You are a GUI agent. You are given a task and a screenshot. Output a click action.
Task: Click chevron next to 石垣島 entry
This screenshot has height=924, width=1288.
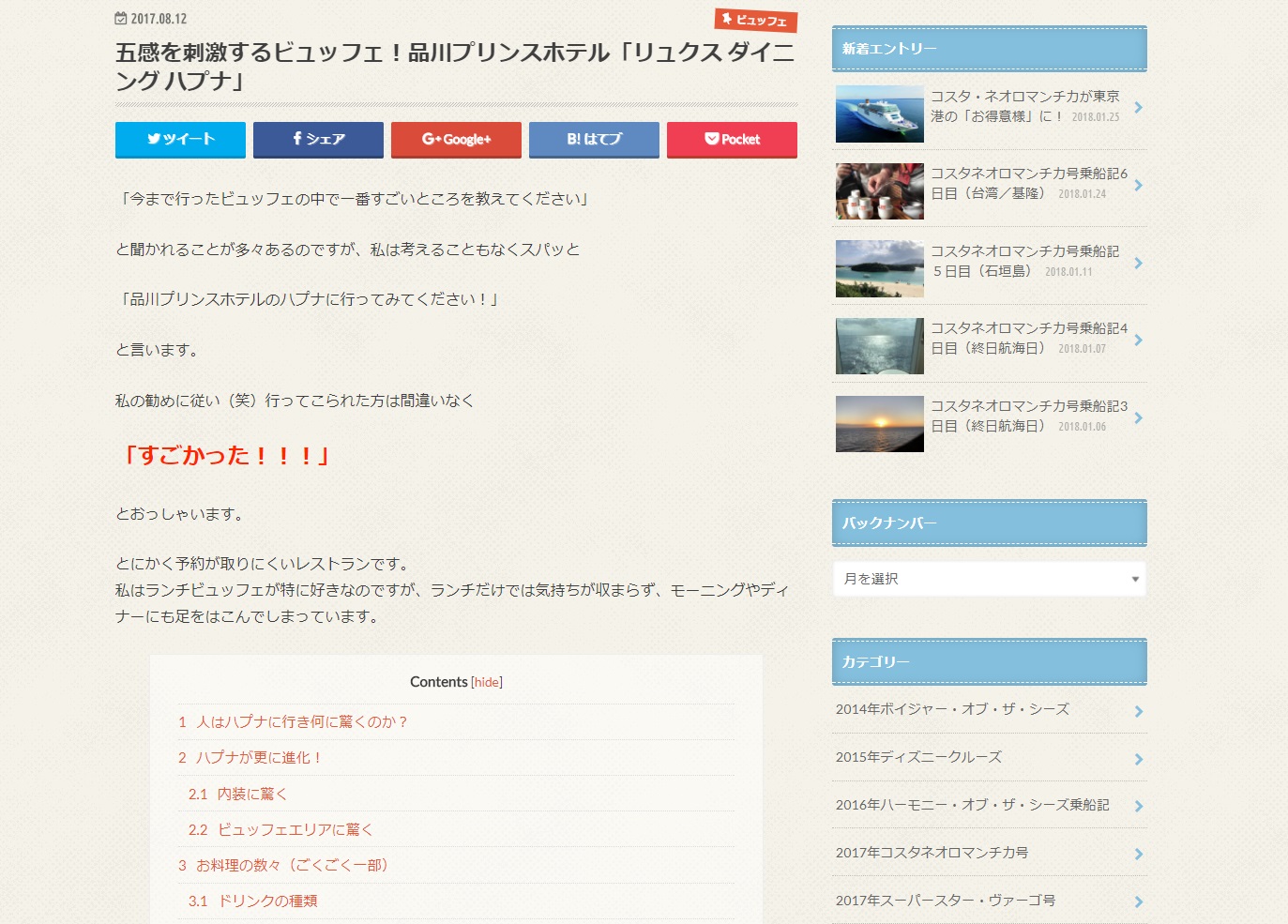point(1138,263)
